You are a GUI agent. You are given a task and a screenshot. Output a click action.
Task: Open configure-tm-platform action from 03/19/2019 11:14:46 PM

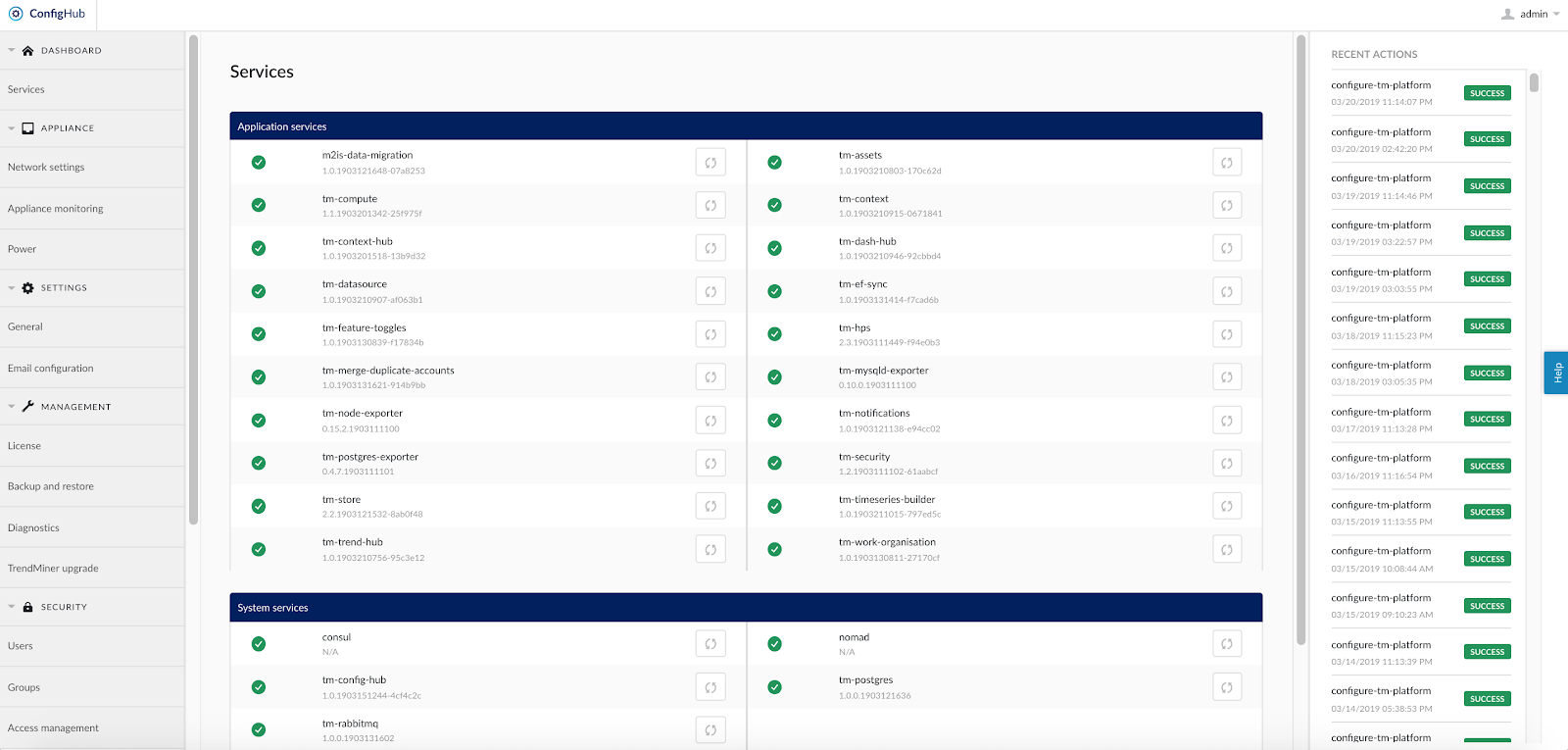click(1381, 178)
